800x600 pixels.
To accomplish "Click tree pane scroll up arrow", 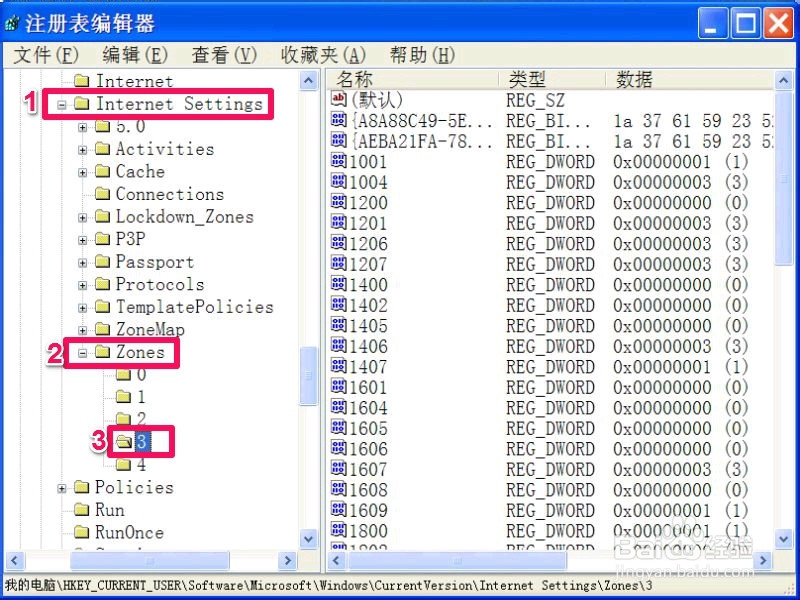I will pyautogui.click(x=309, y=81).
